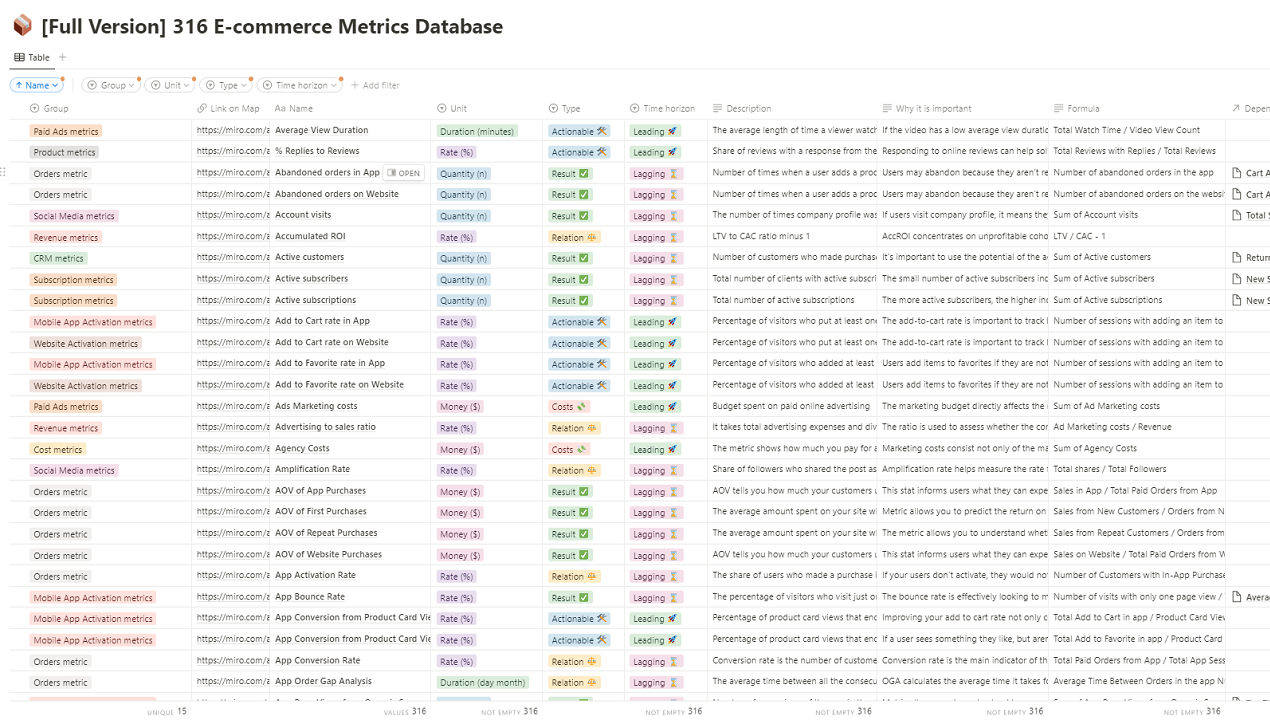Click the Group column property icon
This screenshot has height=720, width=1270.
click(36, 108)
